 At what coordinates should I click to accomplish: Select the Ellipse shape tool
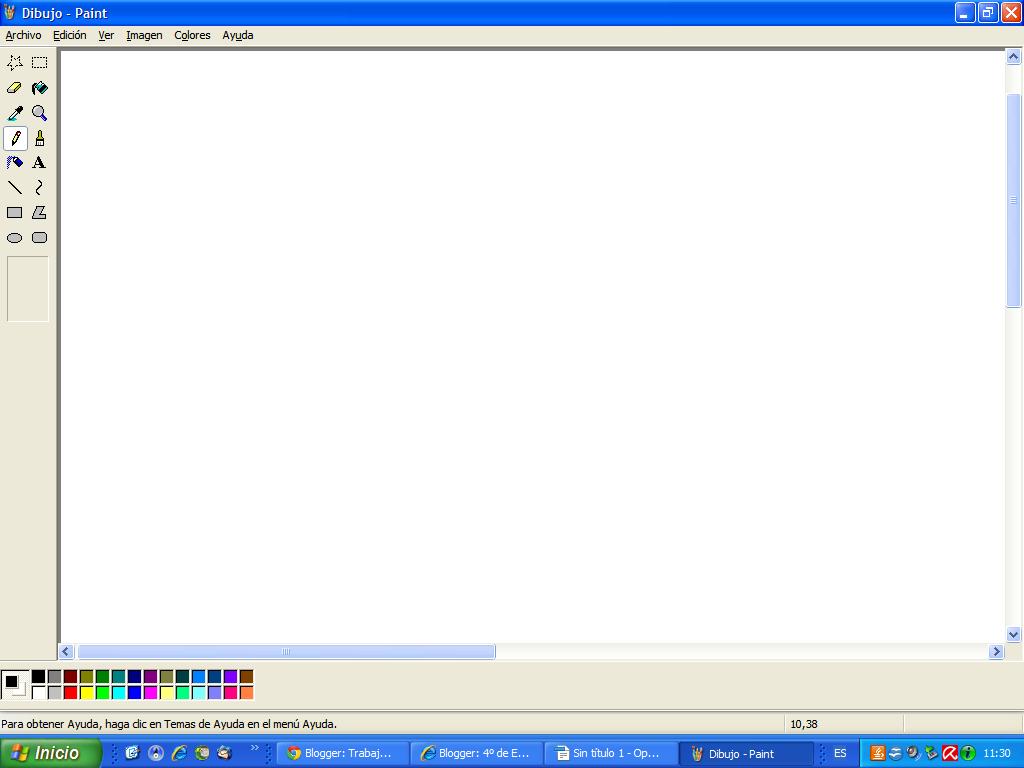point(14,238)
